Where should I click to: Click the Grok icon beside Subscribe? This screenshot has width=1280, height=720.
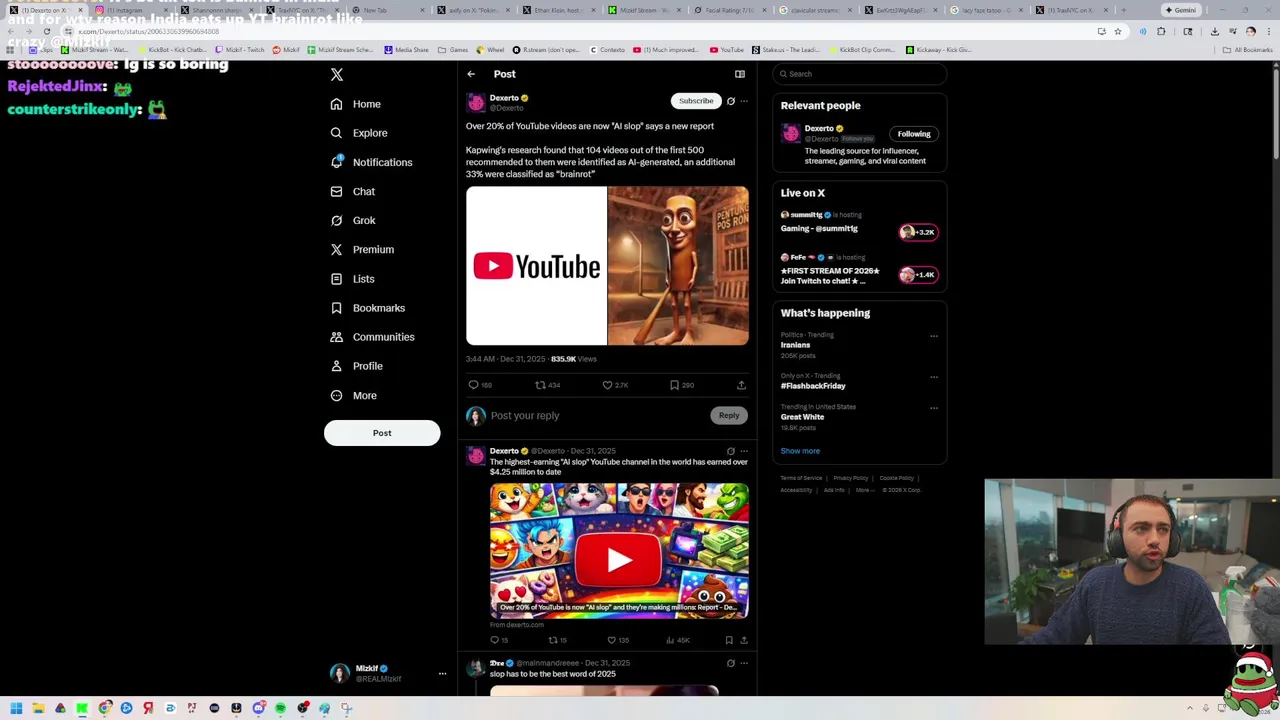coord(731,101)
